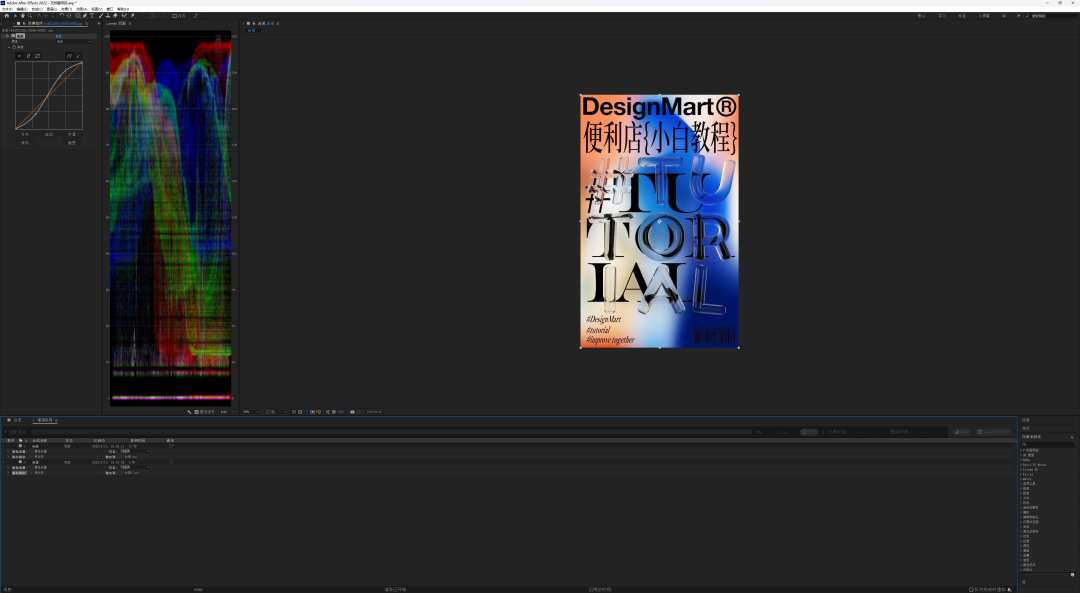1080x593 pixels.
Task: Select the Hand tool
Action: [23, 16]
